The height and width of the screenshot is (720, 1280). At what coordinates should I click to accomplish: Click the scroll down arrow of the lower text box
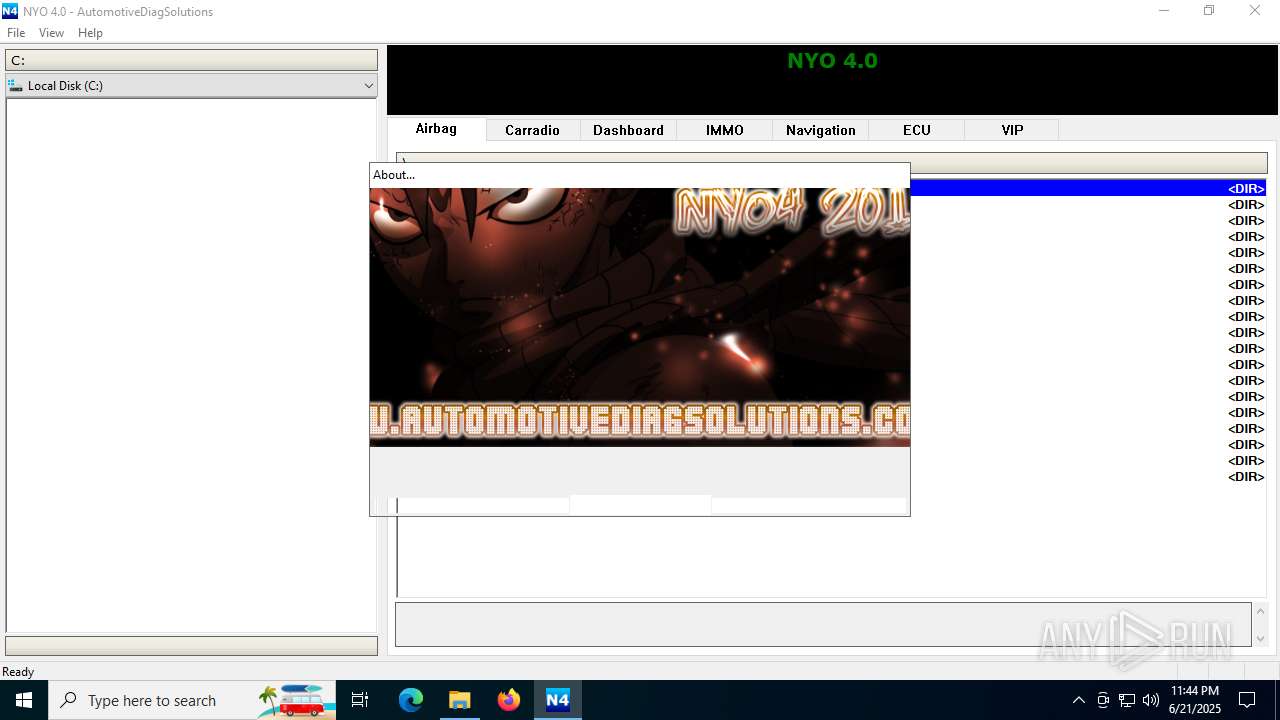(1260, 638)
